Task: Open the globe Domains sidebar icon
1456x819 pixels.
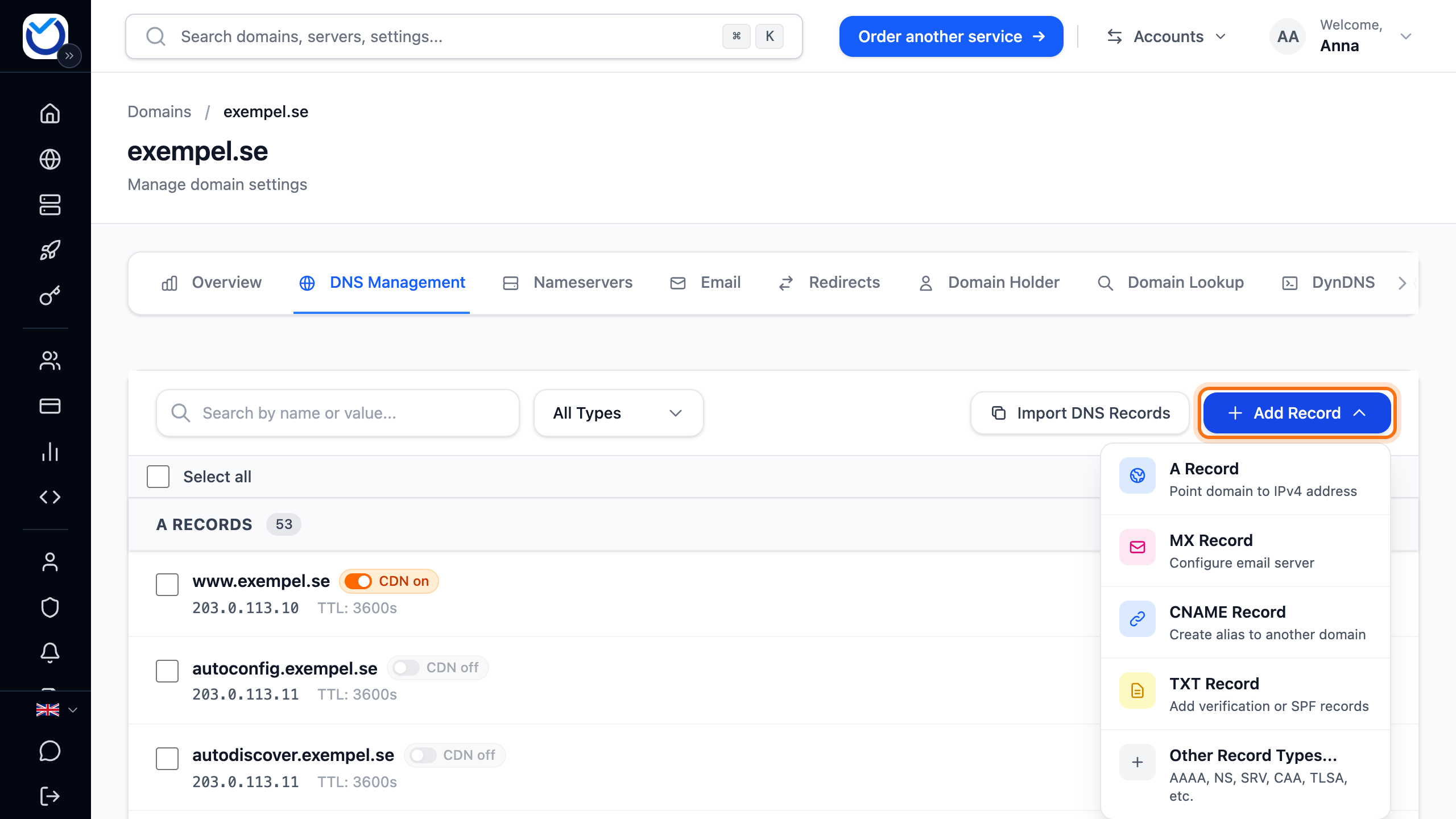Action: [50, 159]
